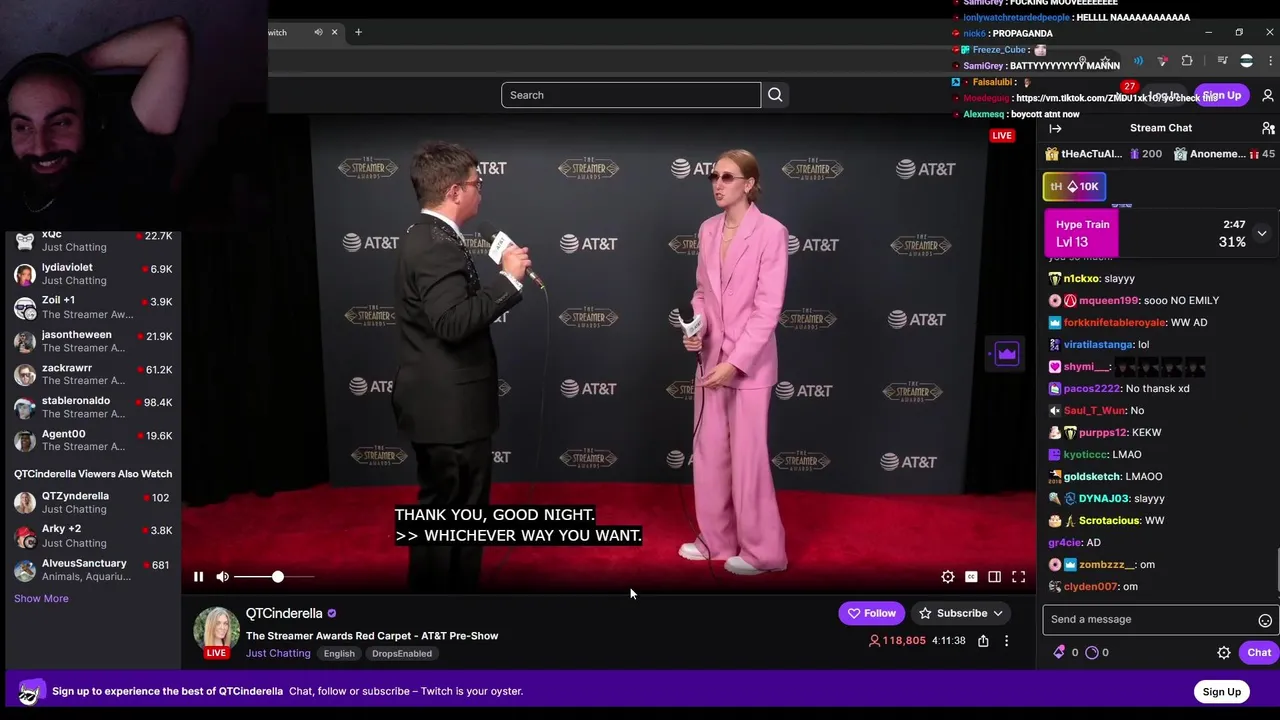Click in the Send a message box

tap(1150, 619)
